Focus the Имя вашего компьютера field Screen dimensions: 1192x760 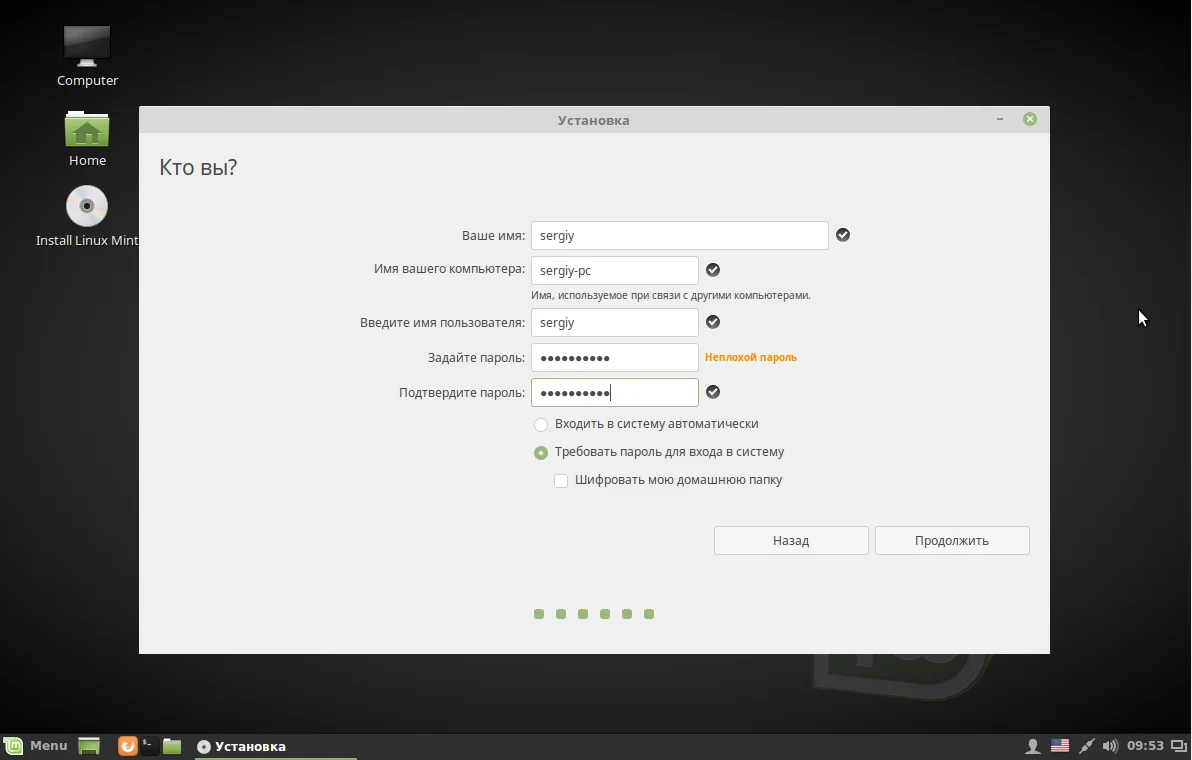pos(614,271)
